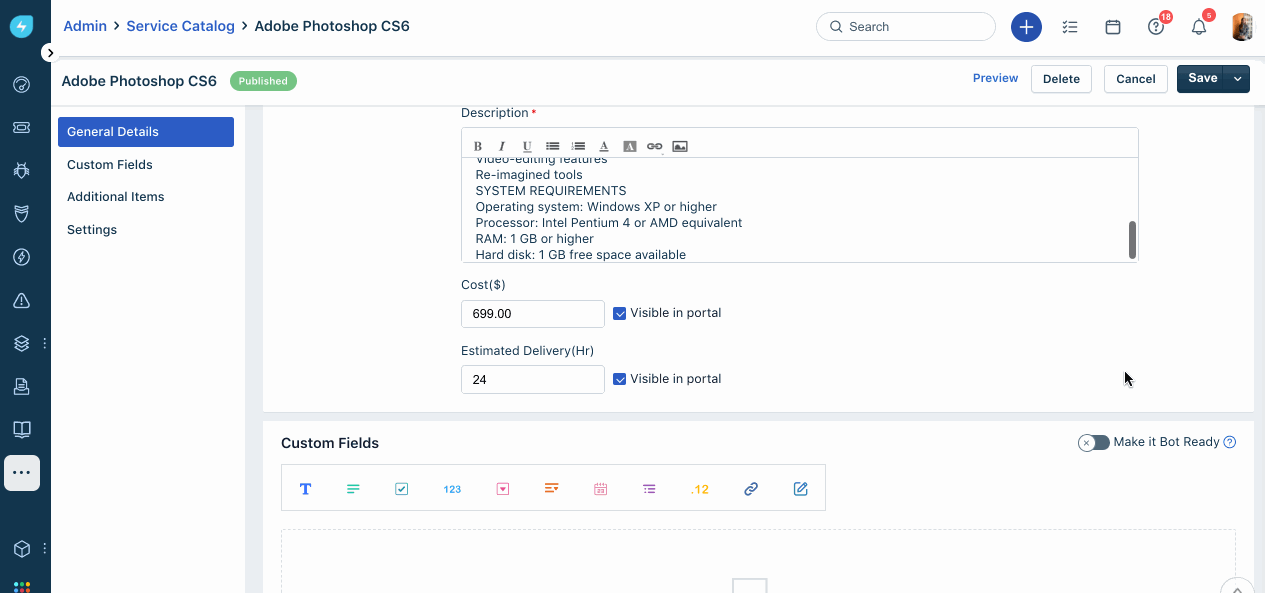The height and width of the screenshot is (593, 1265).
Task: Add a decimal (.12) custom field
Action: [x=700, y=489]
